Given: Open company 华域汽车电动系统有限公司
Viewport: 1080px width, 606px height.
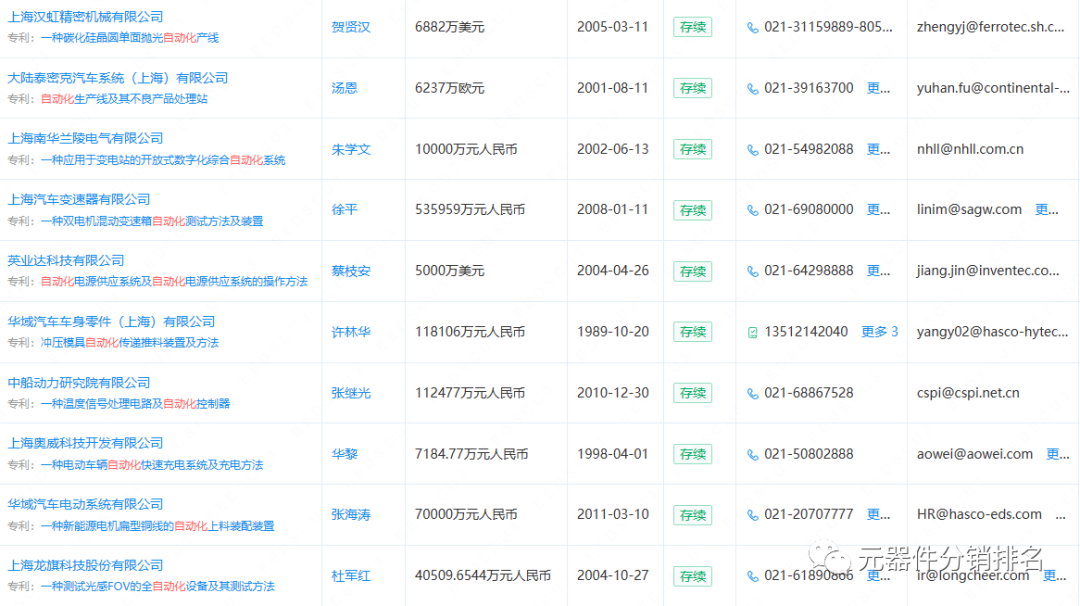Looking at the screenshot, I should (85, 505).
